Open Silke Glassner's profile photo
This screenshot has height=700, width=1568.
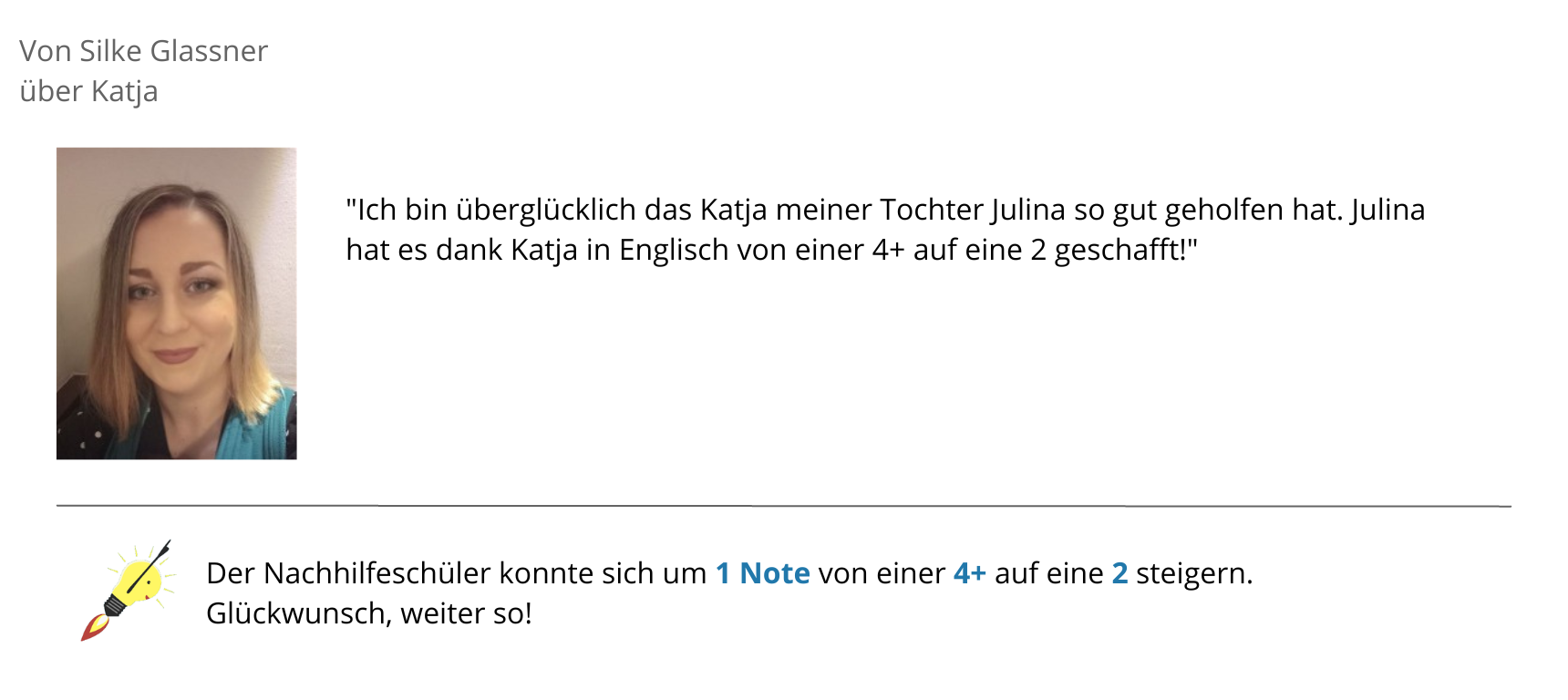pyautogui.click(x=177, y=304)
